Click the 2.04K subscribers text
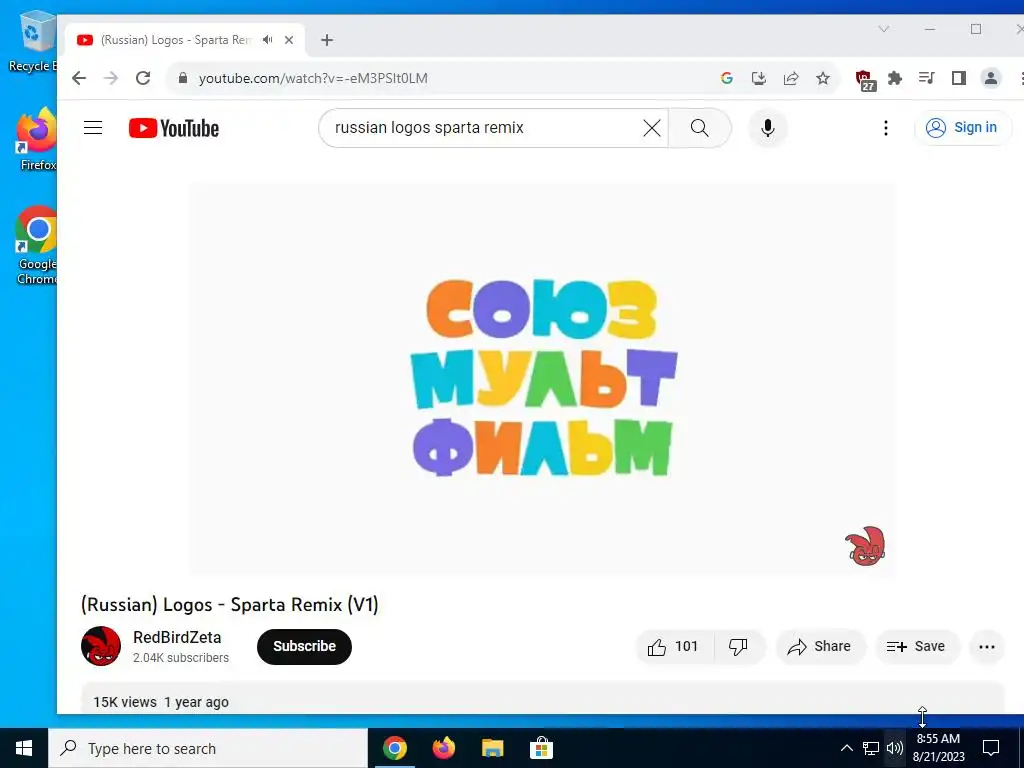The width and height of the screenshot is (1024, 768). (x=181, y=658)
